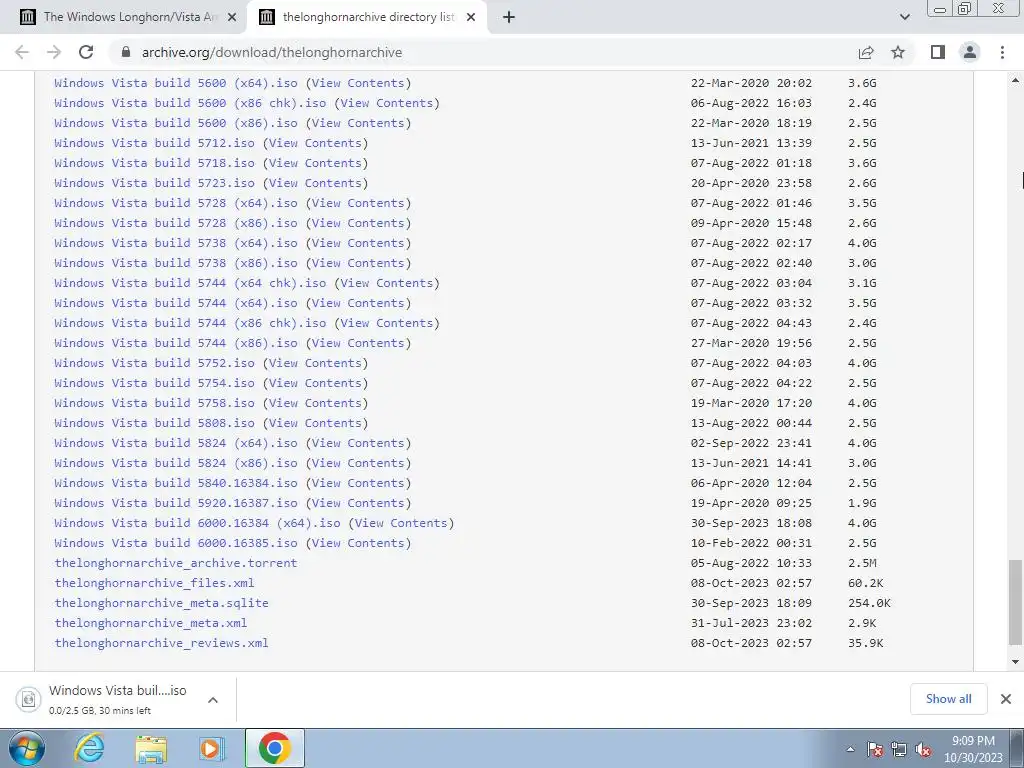Open Windows Vista build 5824 (x86).iso link

click(176, 463)
